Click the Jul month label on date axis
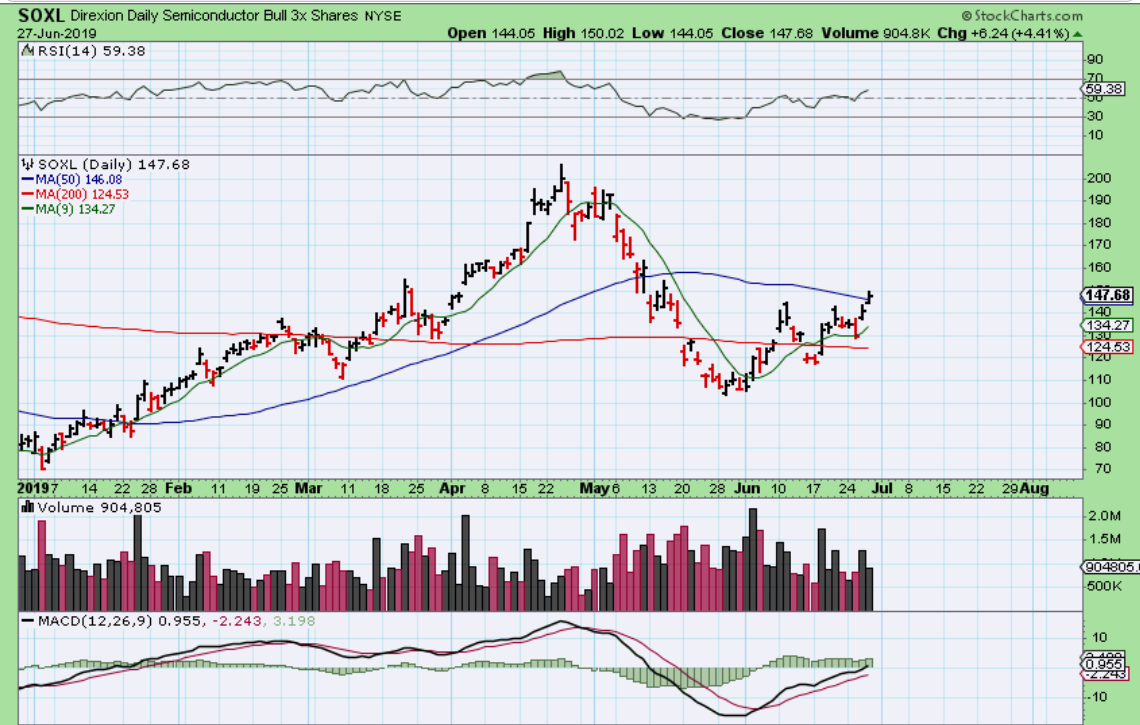 882,489
